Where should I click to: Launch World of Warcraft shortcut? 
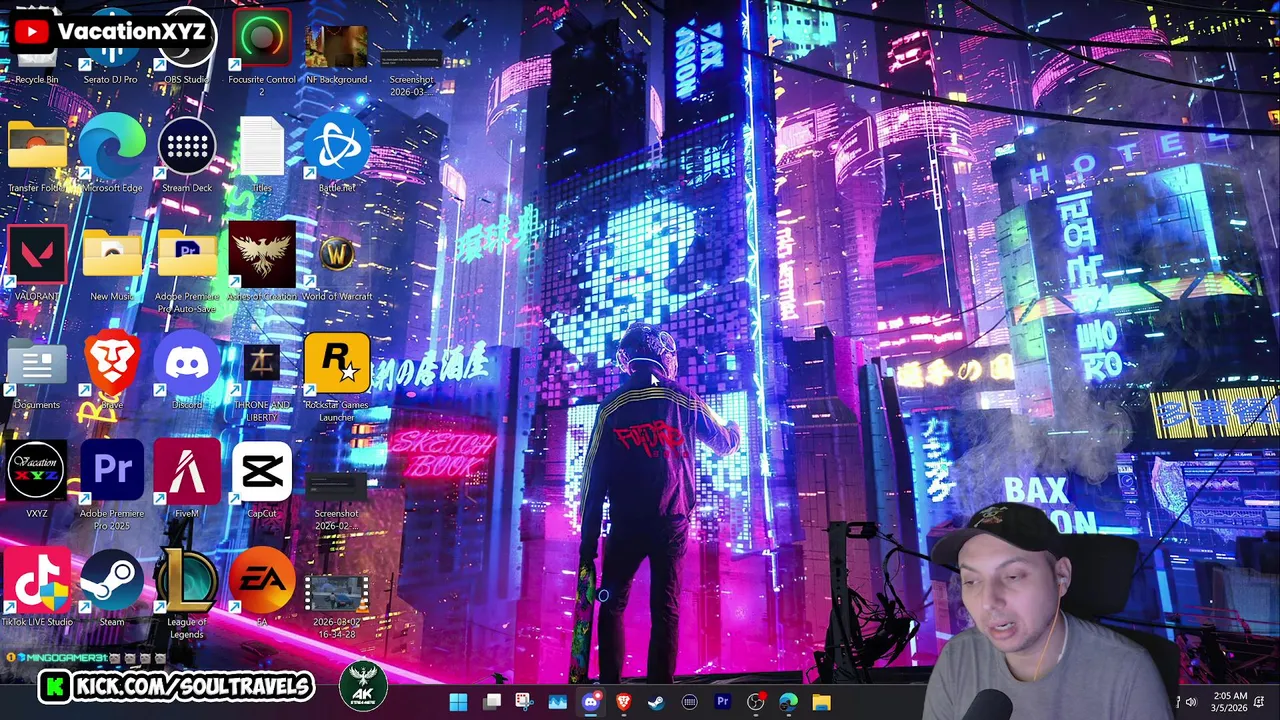(x=337, y=266)
